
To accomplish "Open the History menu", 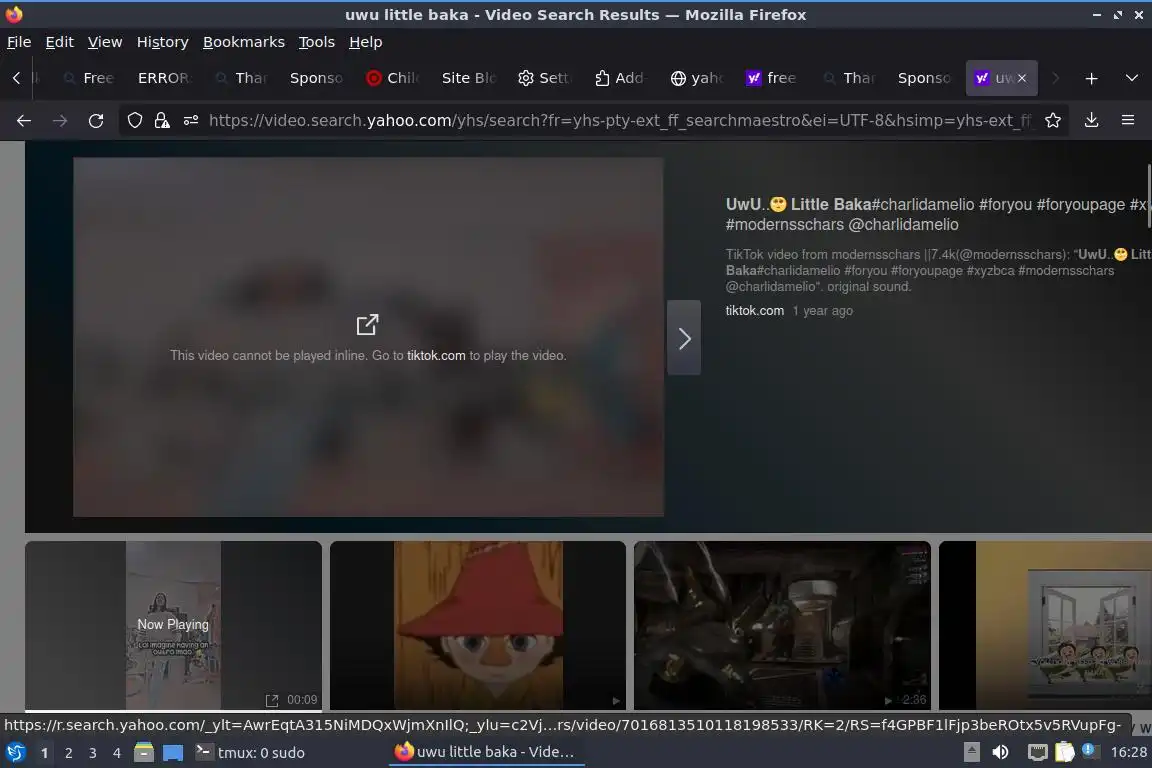I will tap(162, 42).
